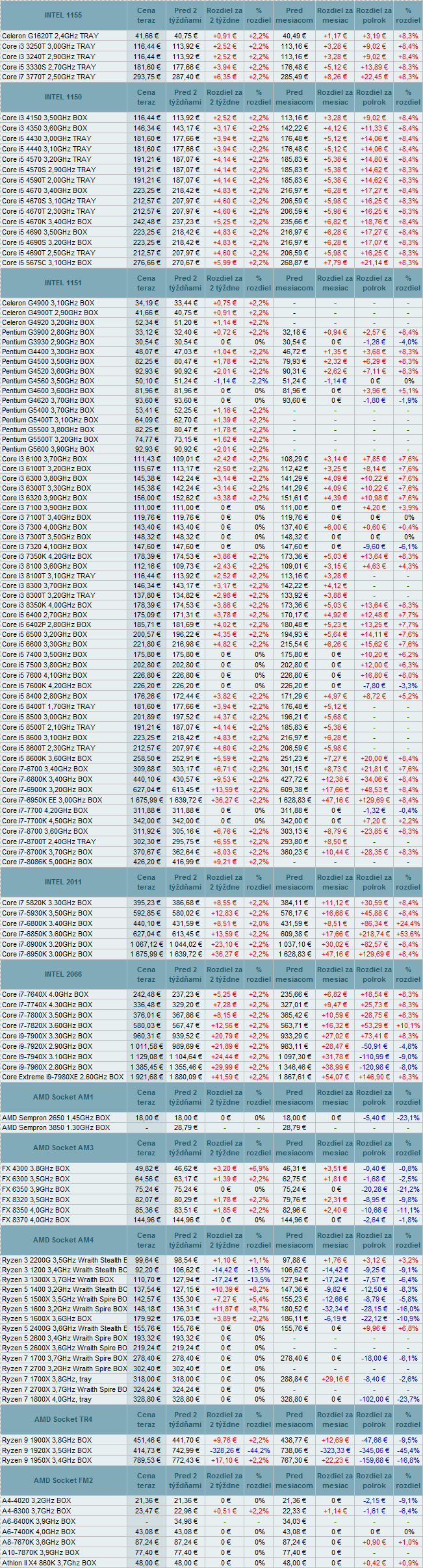Click the FX 8370 4,0GHz BOX row name
The height and width of the screenshot is (1568, 423).
tap(36, 1220)
